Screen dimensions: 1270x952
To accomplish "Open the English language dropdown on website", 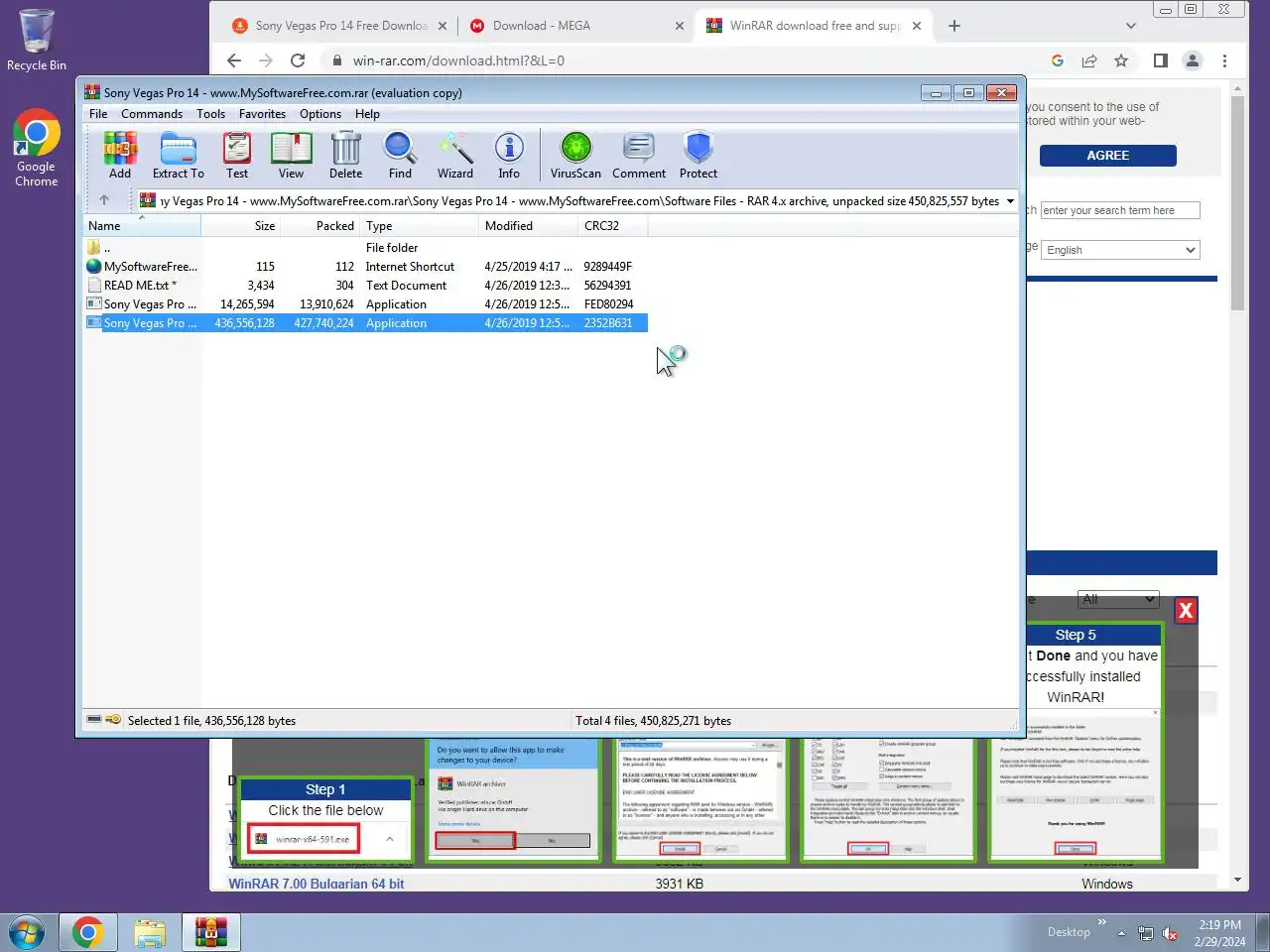I will point(1120,250).
